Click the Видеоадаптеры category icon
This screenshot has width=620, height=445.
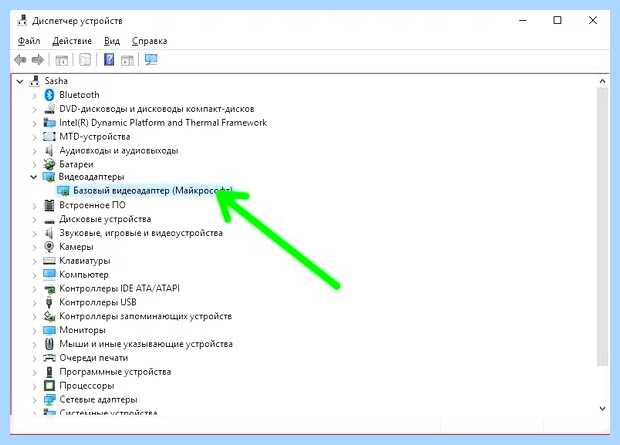[x=49, y=177]
